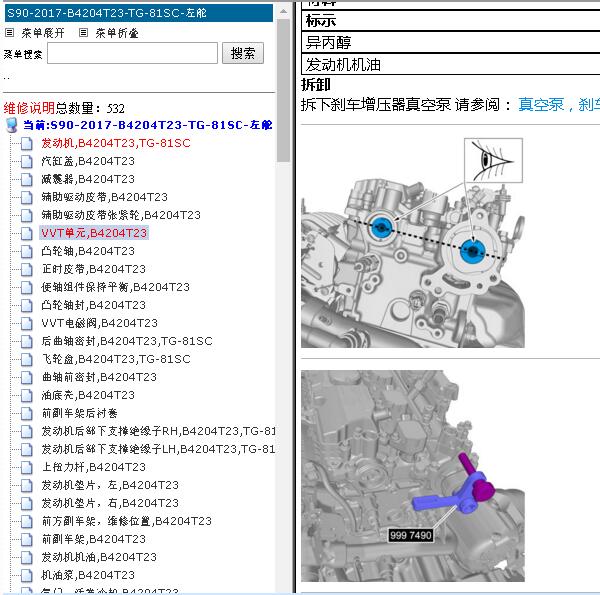This screenshot has height=595, width=600.
Task: Open 发动机后部下支撑绝缘子RH entry
Action: (158, 431)
